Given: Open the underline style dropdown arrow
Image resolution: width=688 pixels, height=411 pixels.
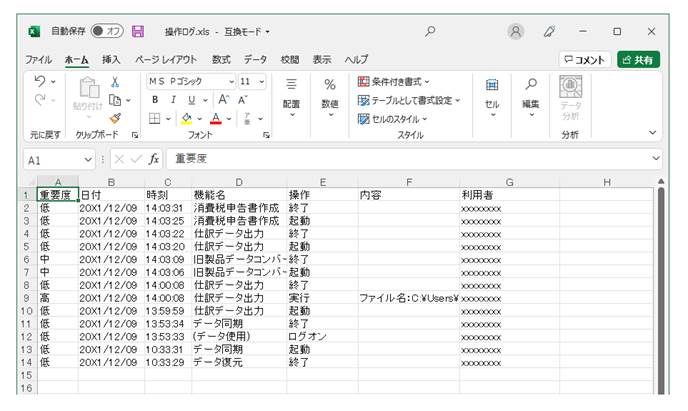Looking at the screenshot, I should (x=205, y=100).
